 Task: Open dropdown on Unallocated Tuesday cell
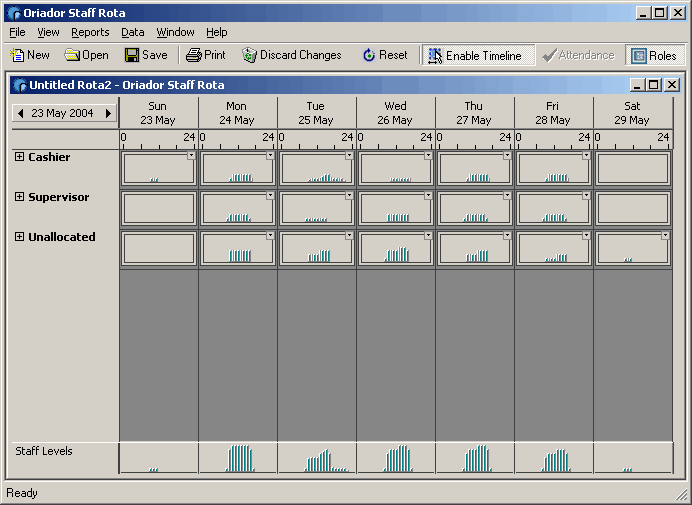click(x=349, y=236)
